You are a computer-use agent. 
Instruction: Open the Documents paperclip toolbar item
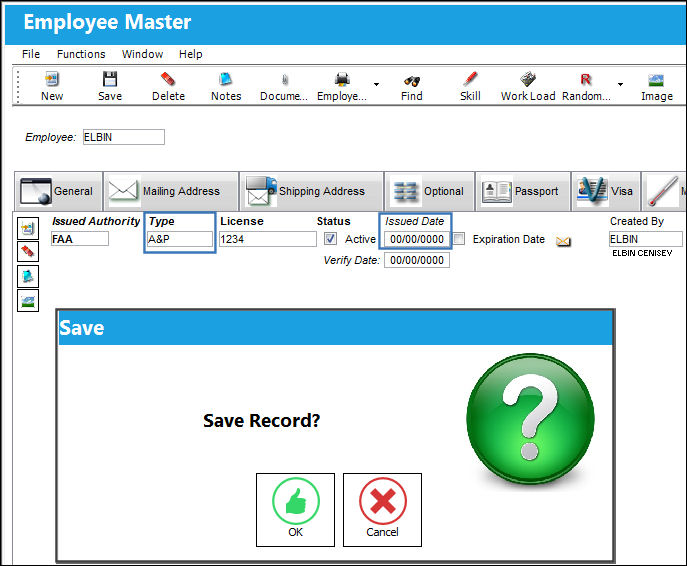pos(284,86)
